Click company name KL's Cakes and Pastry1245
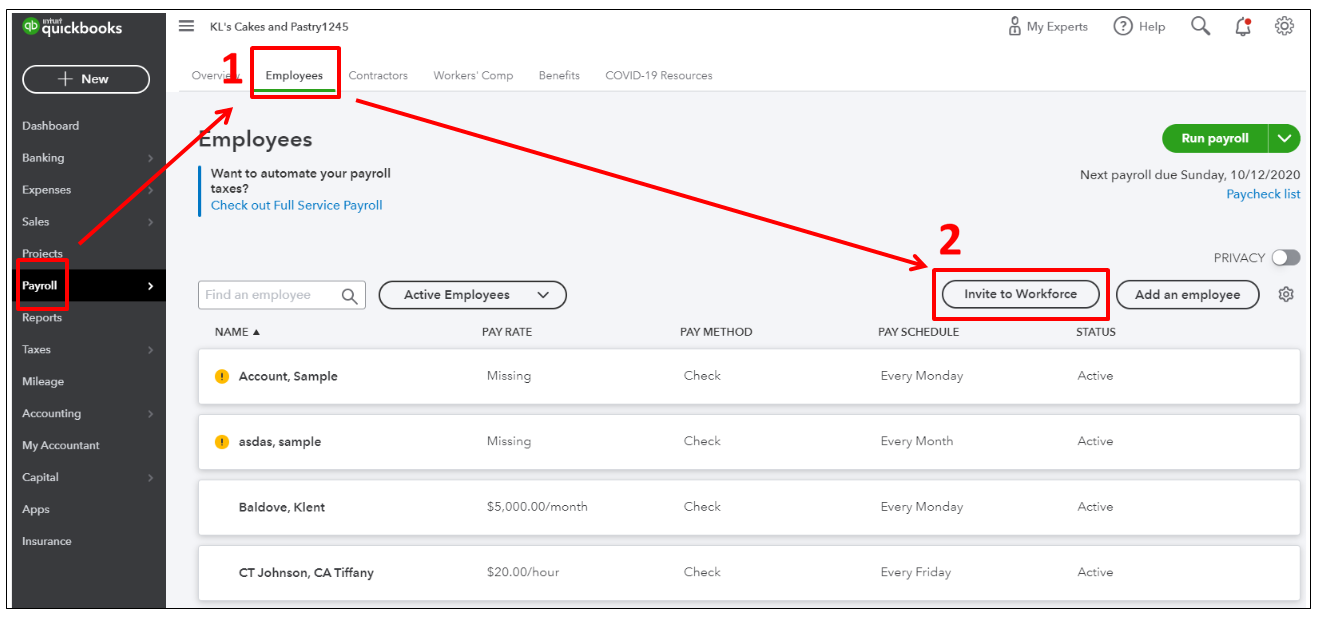The width and height of the screenshot is (1335, 625). tap(279, 27)
